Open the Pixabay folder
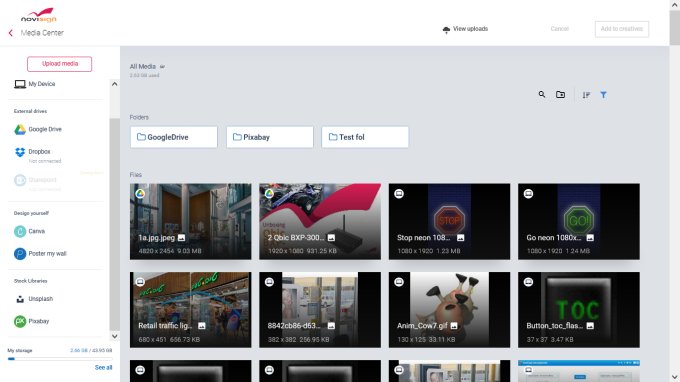680x382 pixels. coord(270,137)
